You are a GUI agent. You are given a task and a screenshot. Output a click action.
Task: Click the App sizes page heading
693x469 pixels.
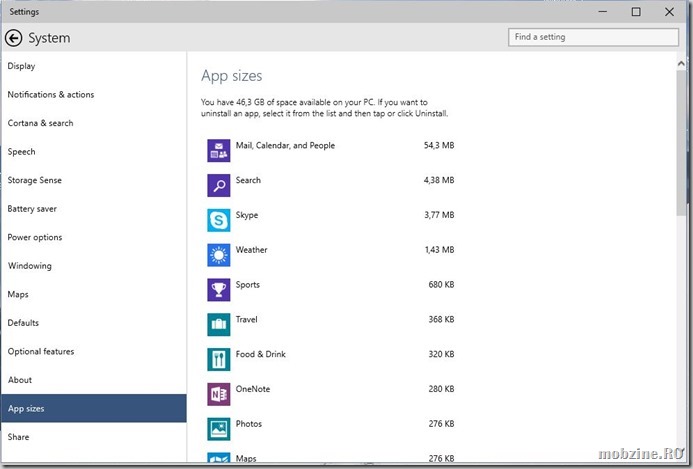232,76
